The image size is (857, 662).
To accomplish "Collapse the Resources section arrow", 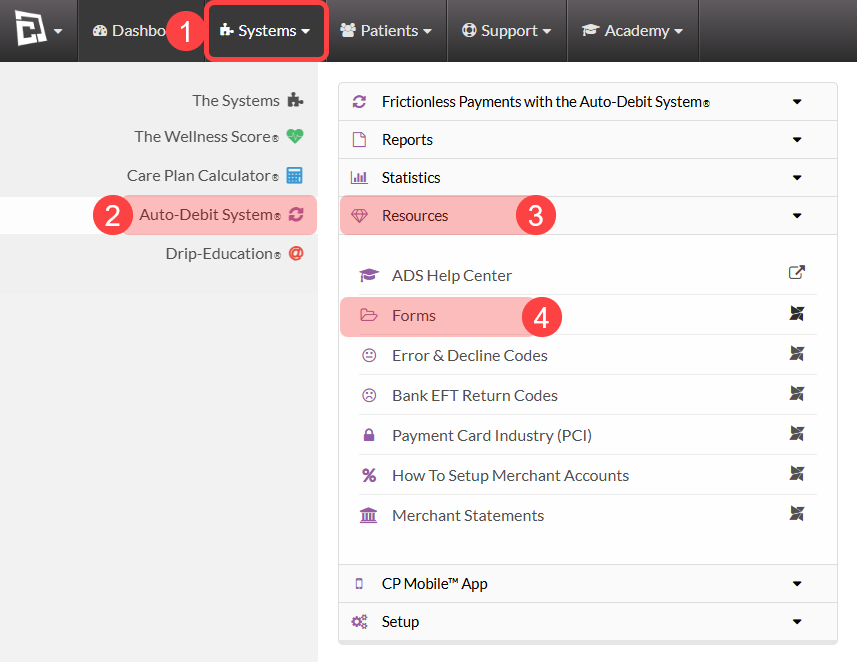I will coord(797,215).
